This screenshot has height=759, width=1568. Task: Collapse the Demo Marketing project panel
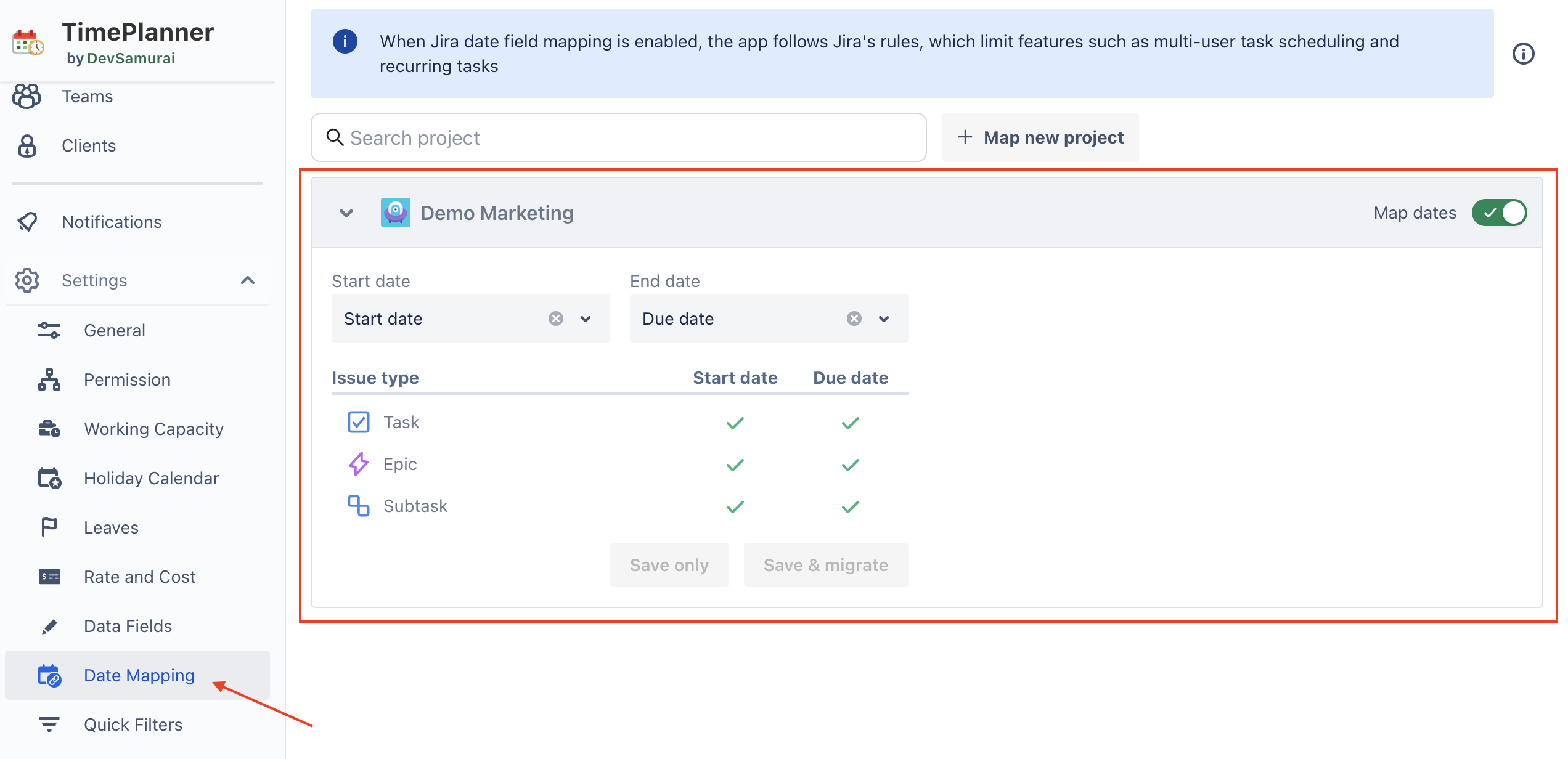(x=347, y=213)
